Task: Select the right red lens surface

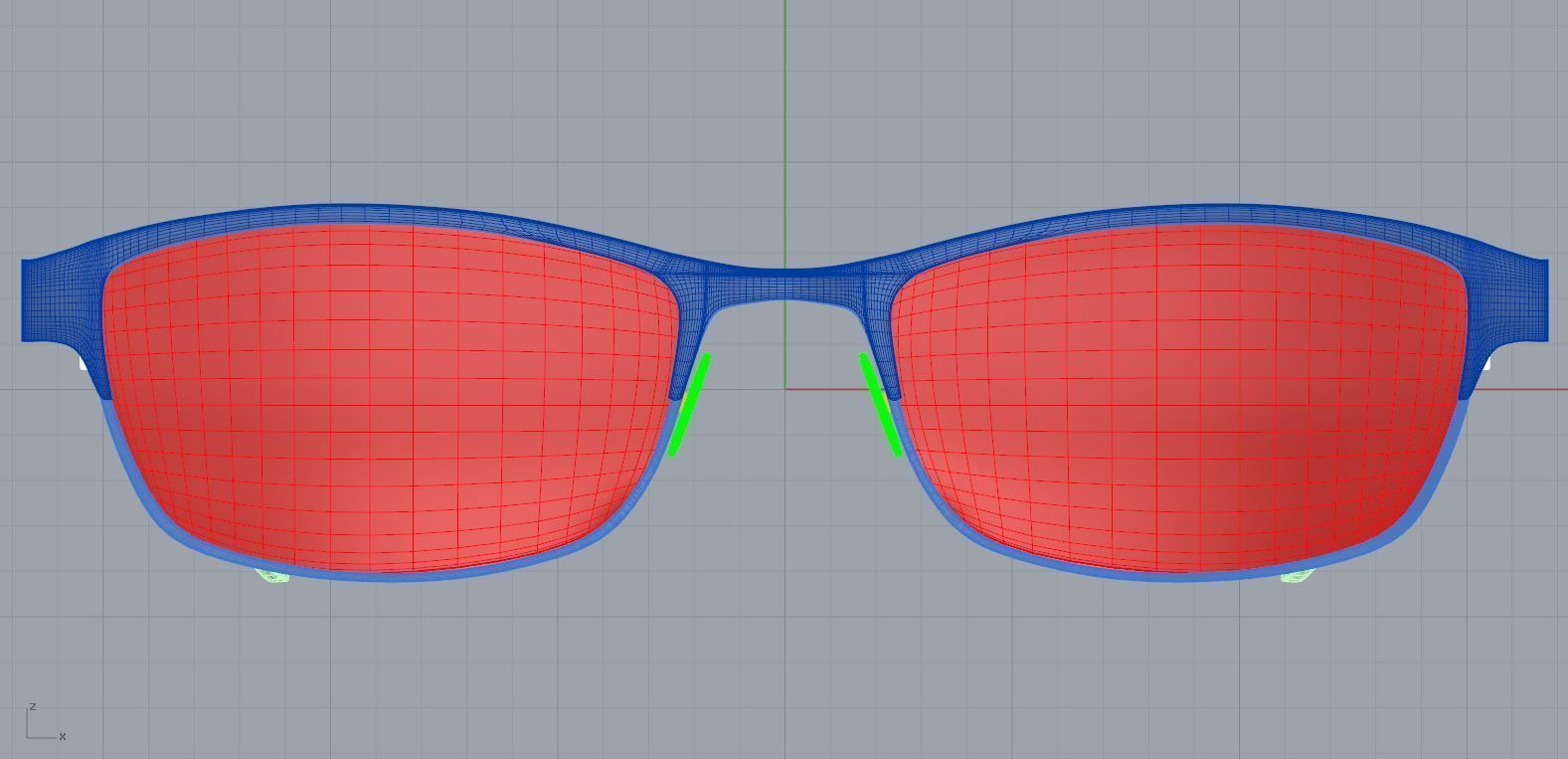Action: tap(1180, 398)
